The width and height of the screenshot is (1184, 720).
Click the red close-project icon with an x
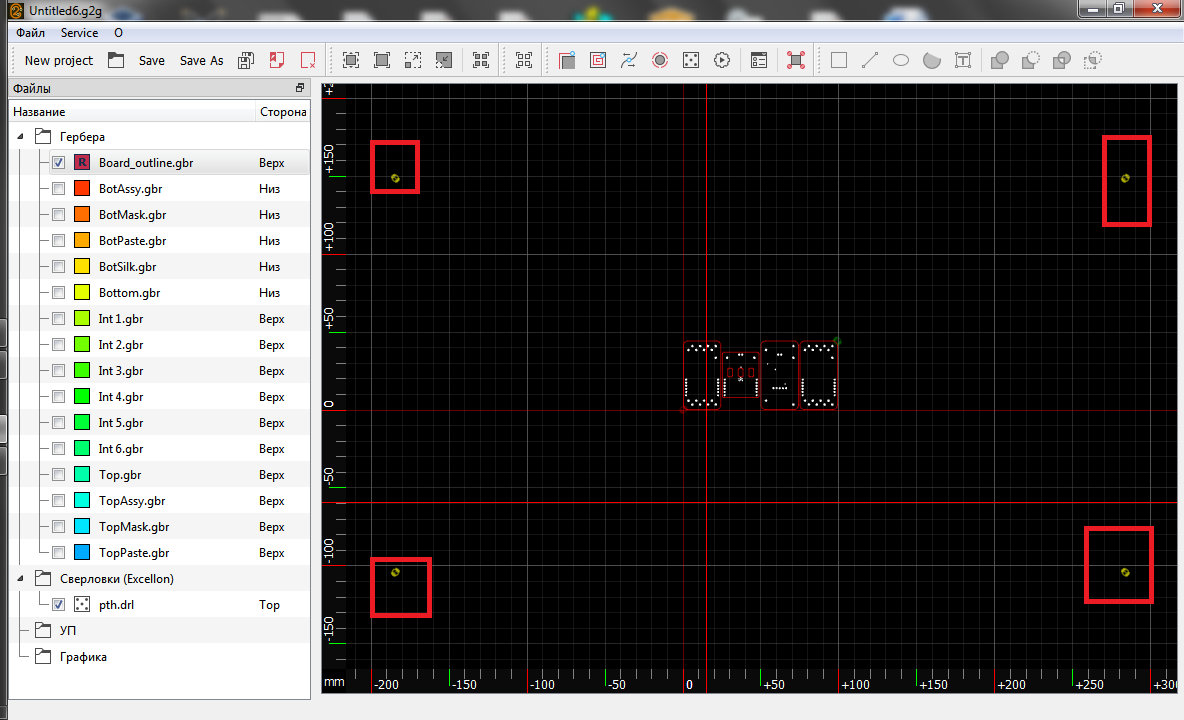point(308,60)
